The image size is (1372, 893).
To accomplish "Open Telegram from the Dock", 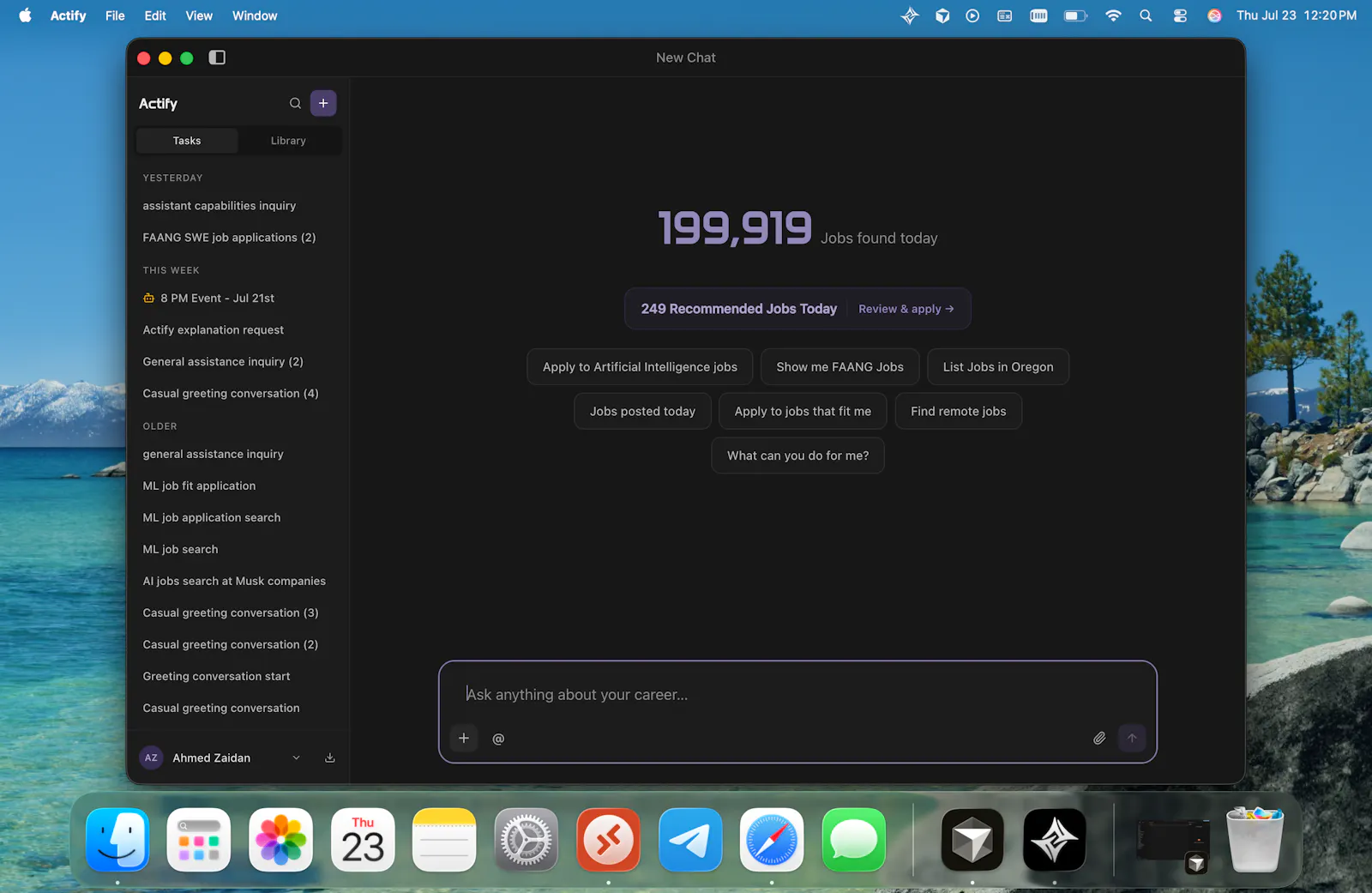I will point(690,840).
